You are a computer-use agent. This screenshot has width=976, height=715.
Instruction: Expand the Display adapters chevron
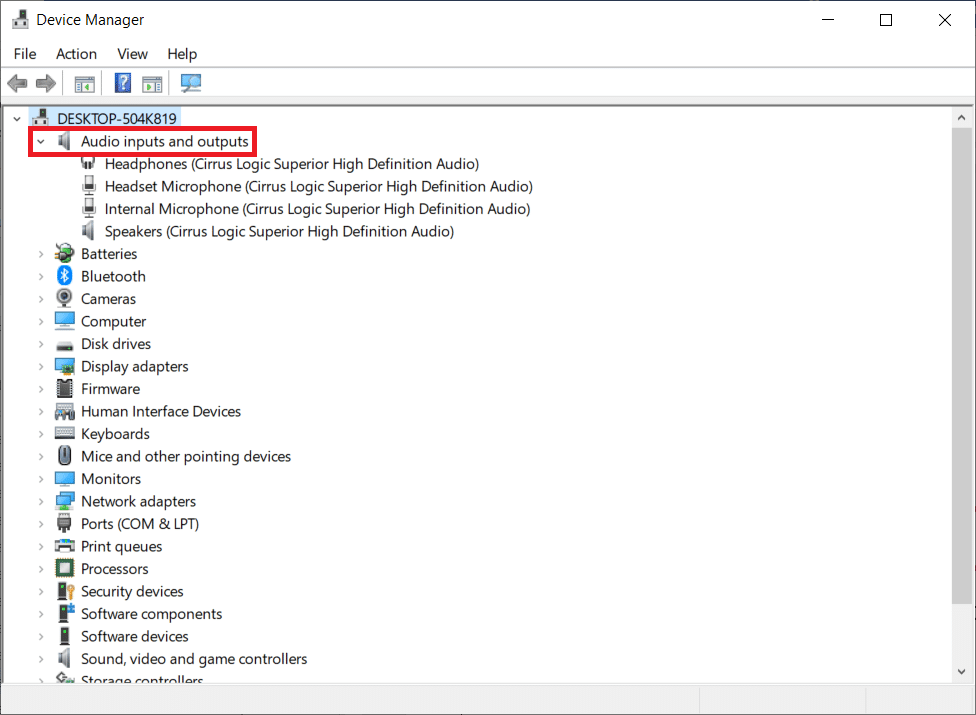point(40,367)
